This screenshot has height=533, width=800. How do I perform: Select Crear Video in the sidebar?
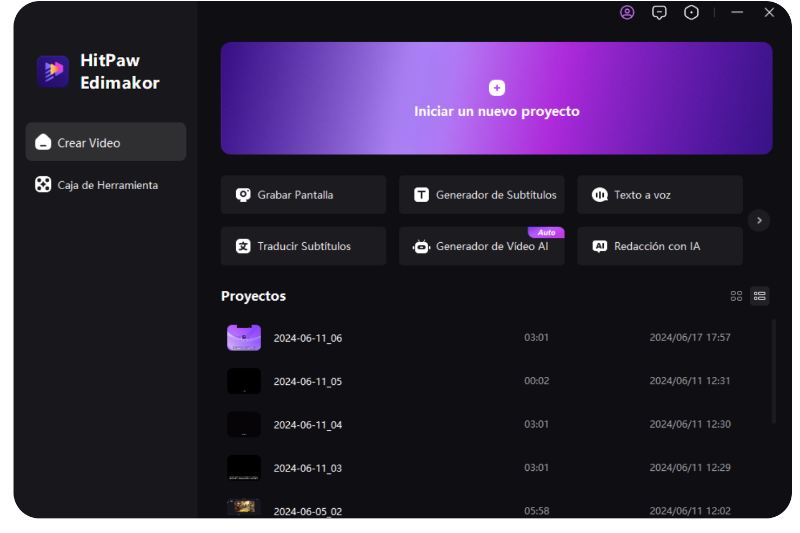106,142
